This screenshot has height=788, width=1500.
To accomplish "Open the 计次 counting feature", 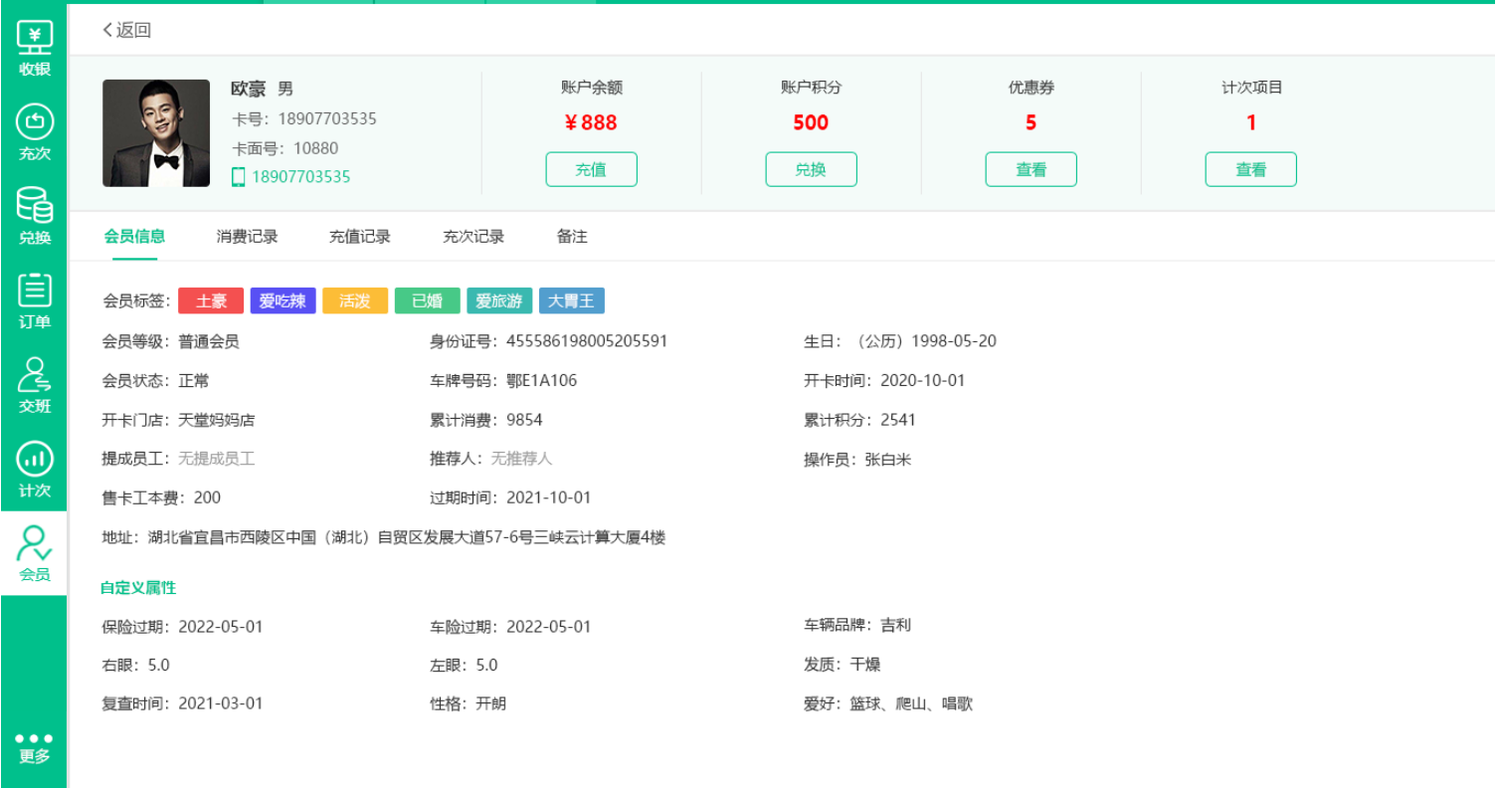I will (33, 466).
